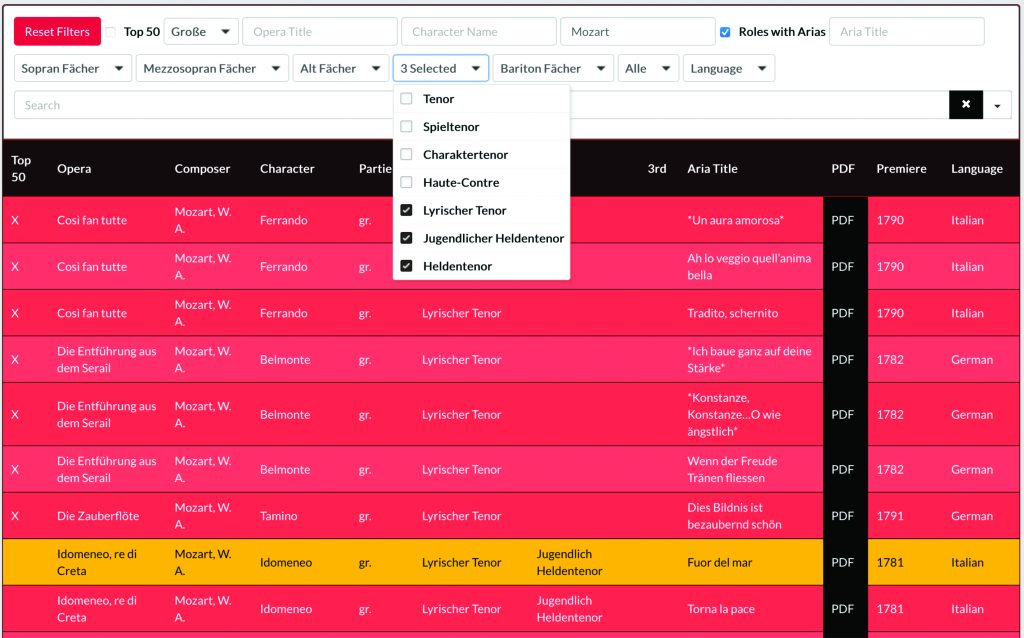
Task: Open the PDF for "Fuor del mar"
Action: pyautogui.click(x=842, y=562)
